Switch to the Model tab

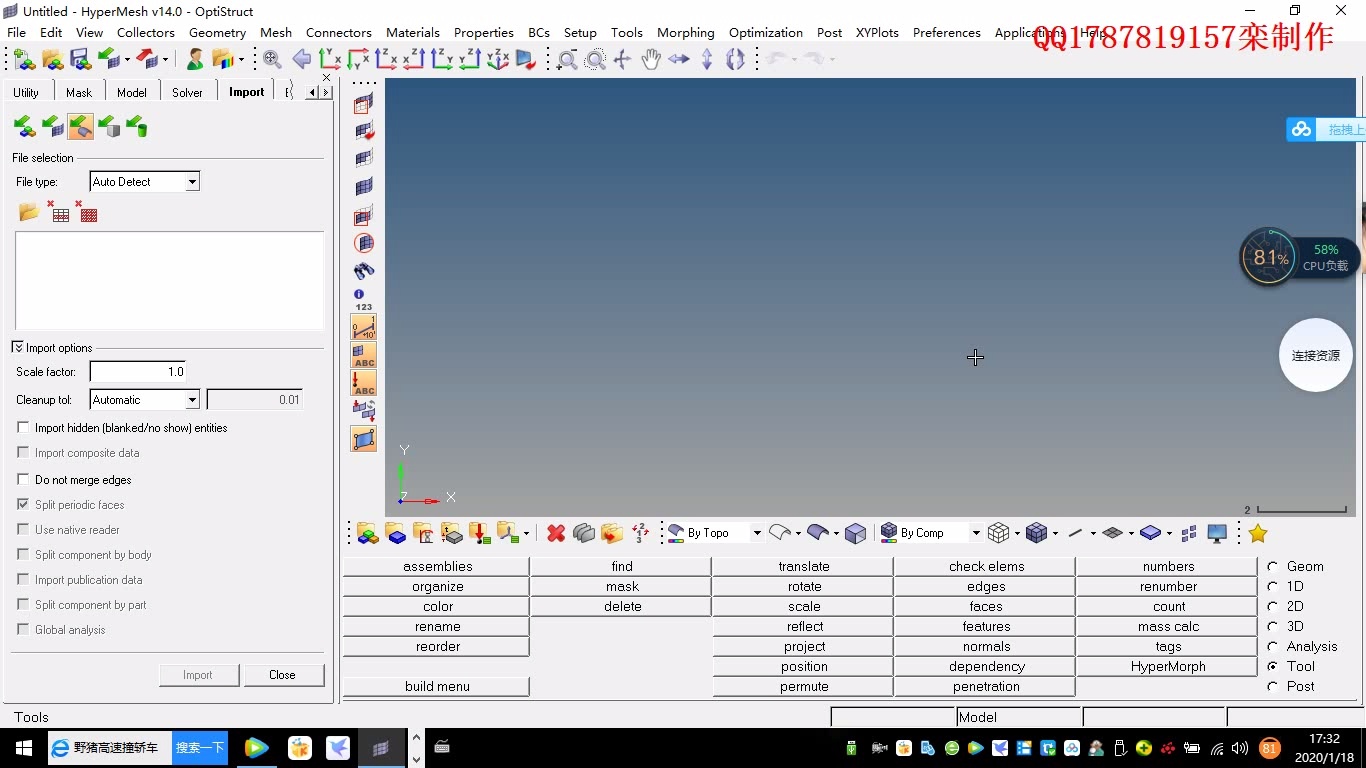pyautogui.click(x=131, y=92)
